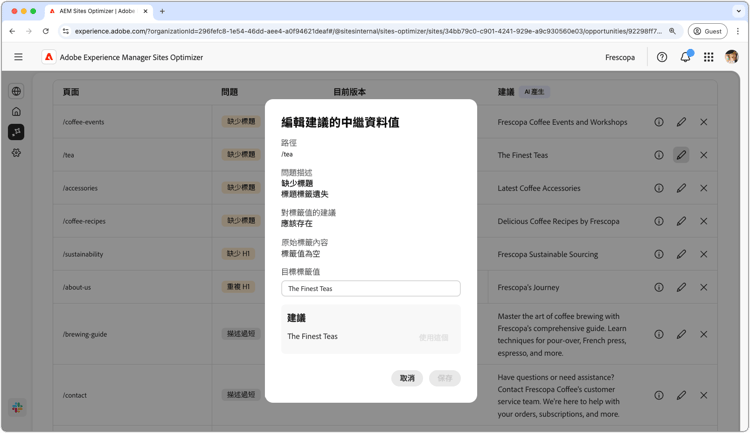Viewport: 750px width, 433px height.
Task: Click the AI 產生 badge
Action: click(534, 92)
